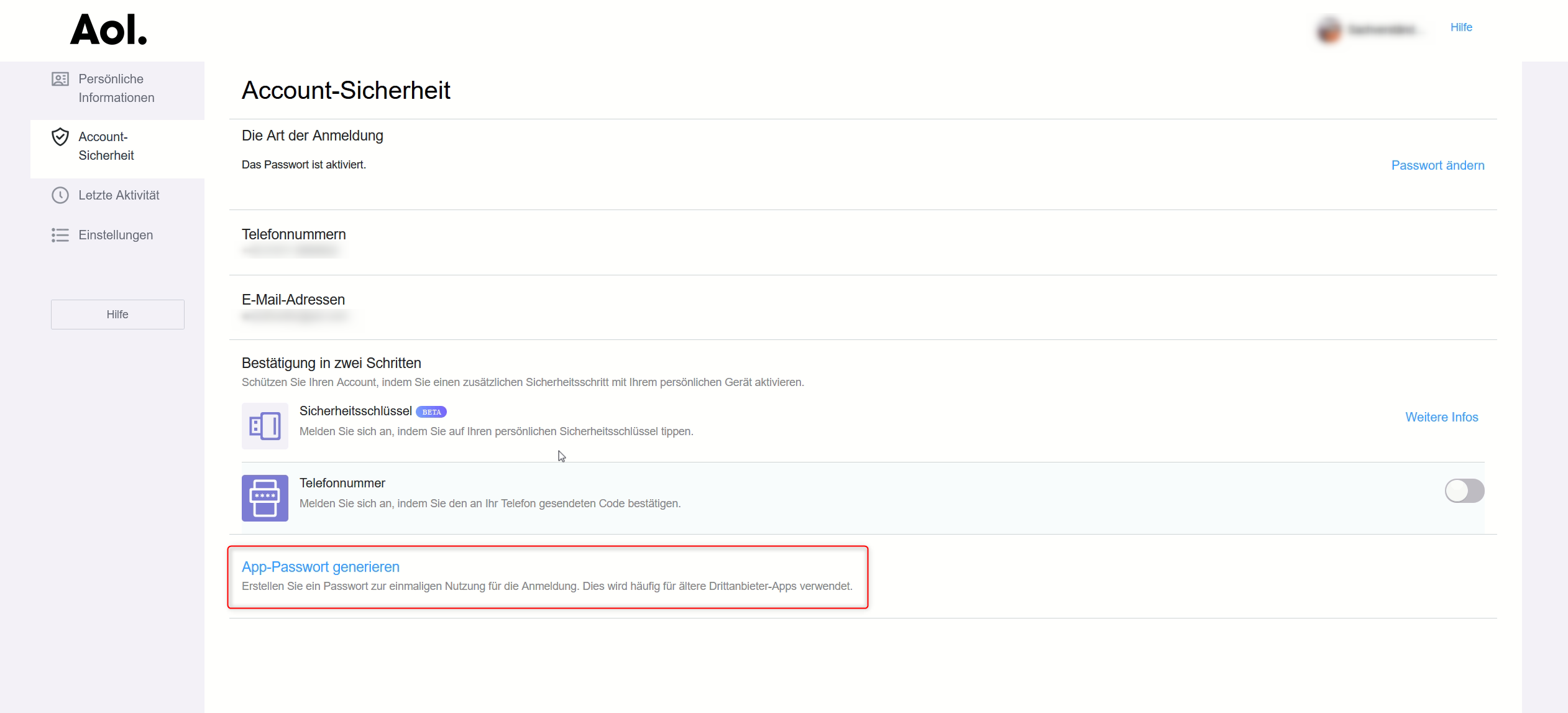Viewport: 1568px width, 713px height.
Task: Open Einstellungen in the sidebar
Action: pyautogui.click(x=117, y=235)
